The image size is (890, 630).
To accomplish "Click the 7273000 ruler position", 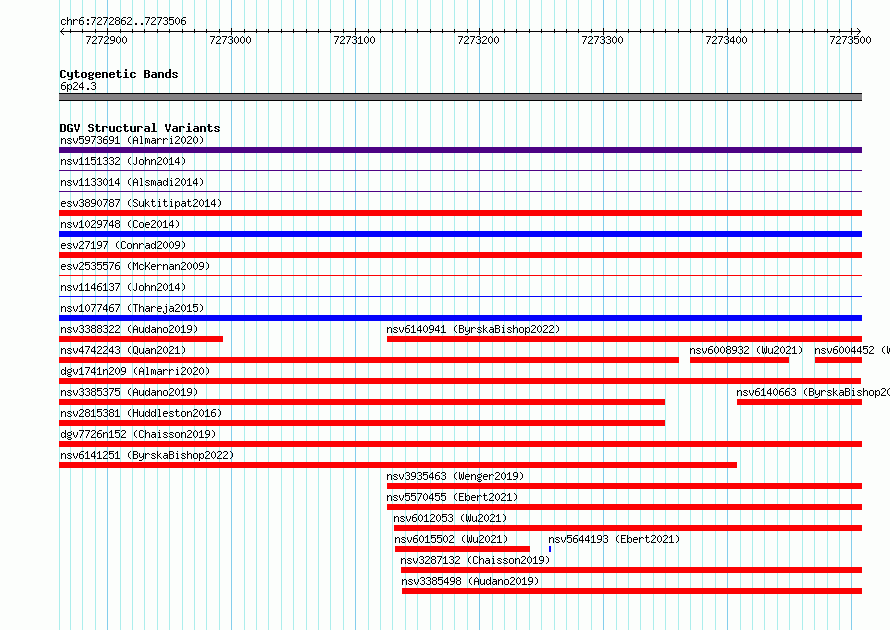I will 230,40.
